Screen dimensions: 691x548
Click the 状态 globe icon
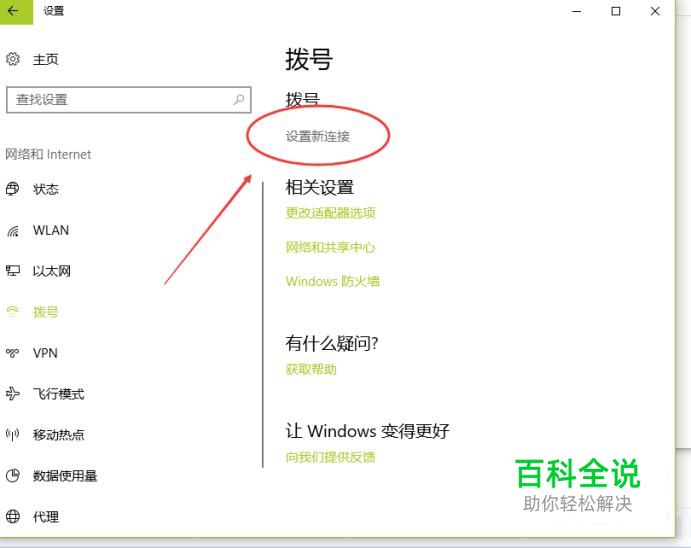click(x=13, y=189)
